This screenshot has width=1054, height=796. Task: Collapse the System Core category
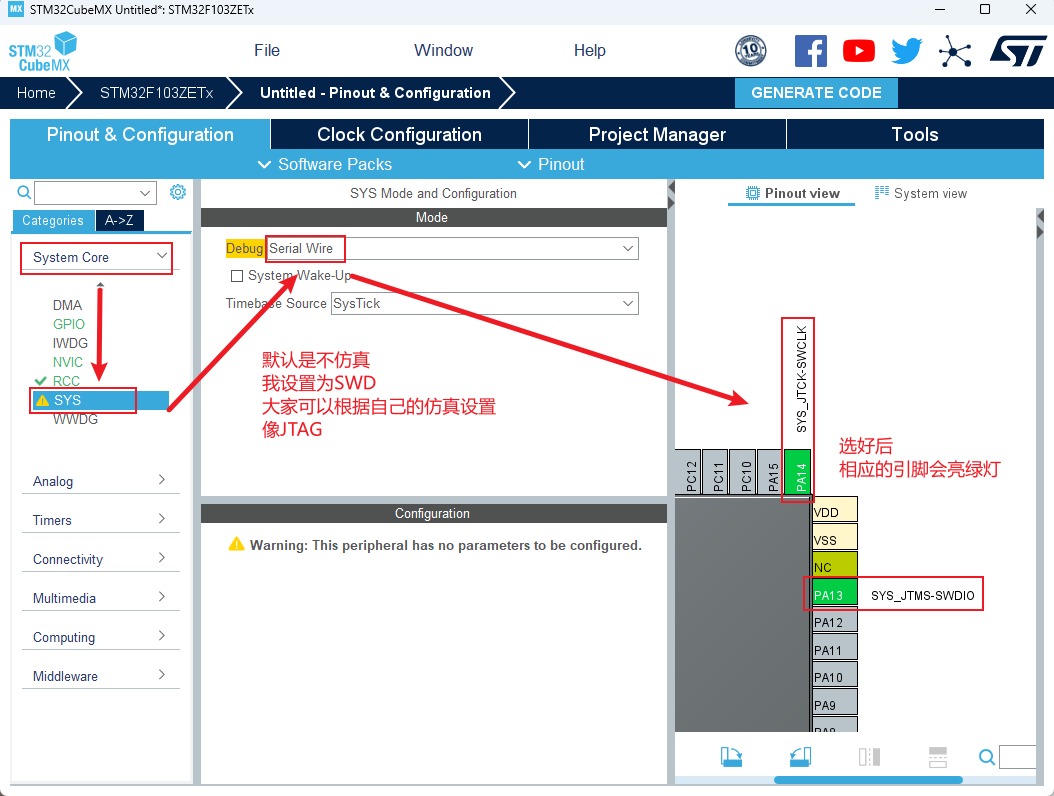(x=99, y=257)
